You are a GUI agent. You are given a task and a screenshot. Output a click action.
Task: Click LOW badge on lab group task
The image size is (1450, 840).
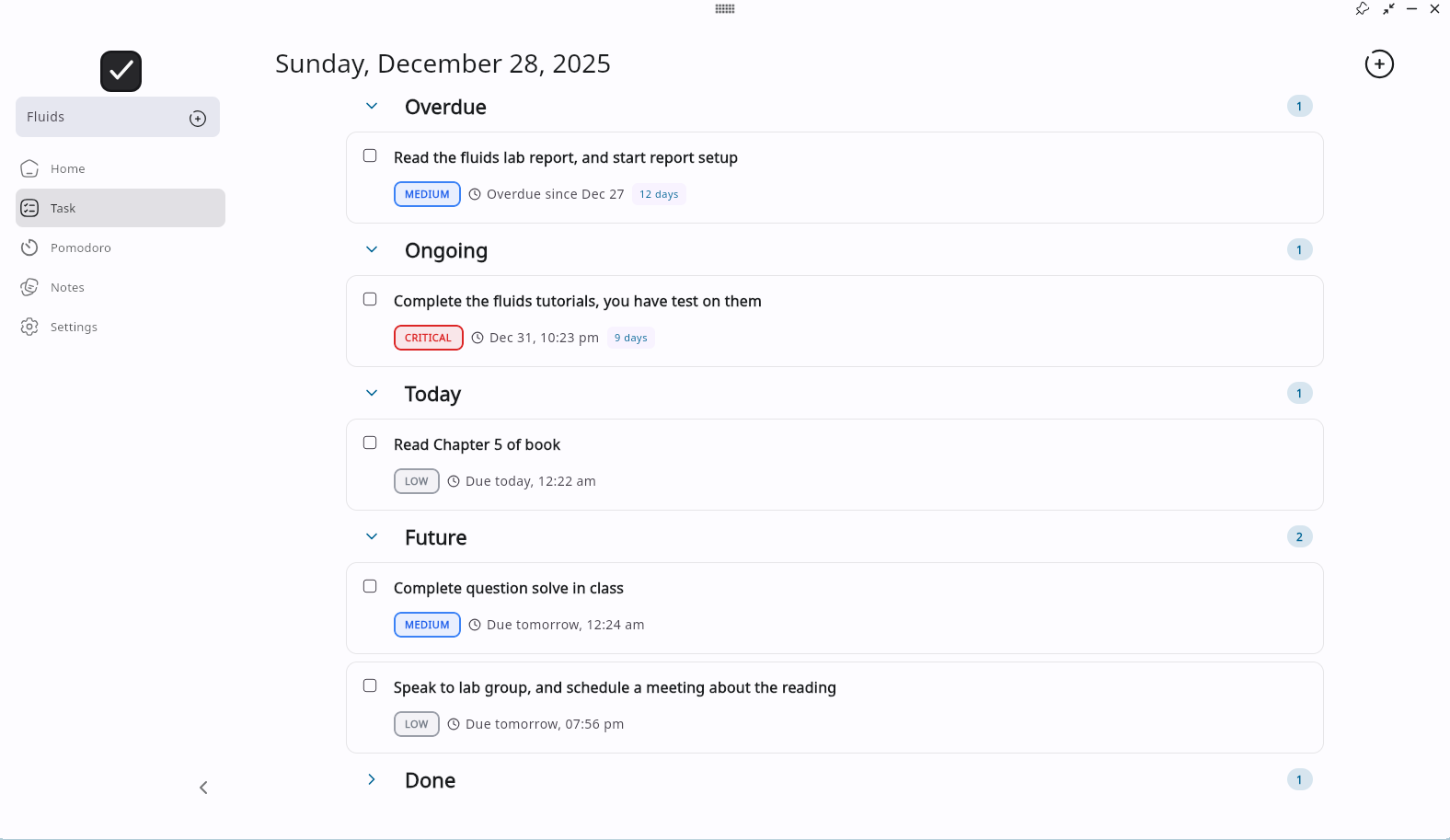click(417, 724)
